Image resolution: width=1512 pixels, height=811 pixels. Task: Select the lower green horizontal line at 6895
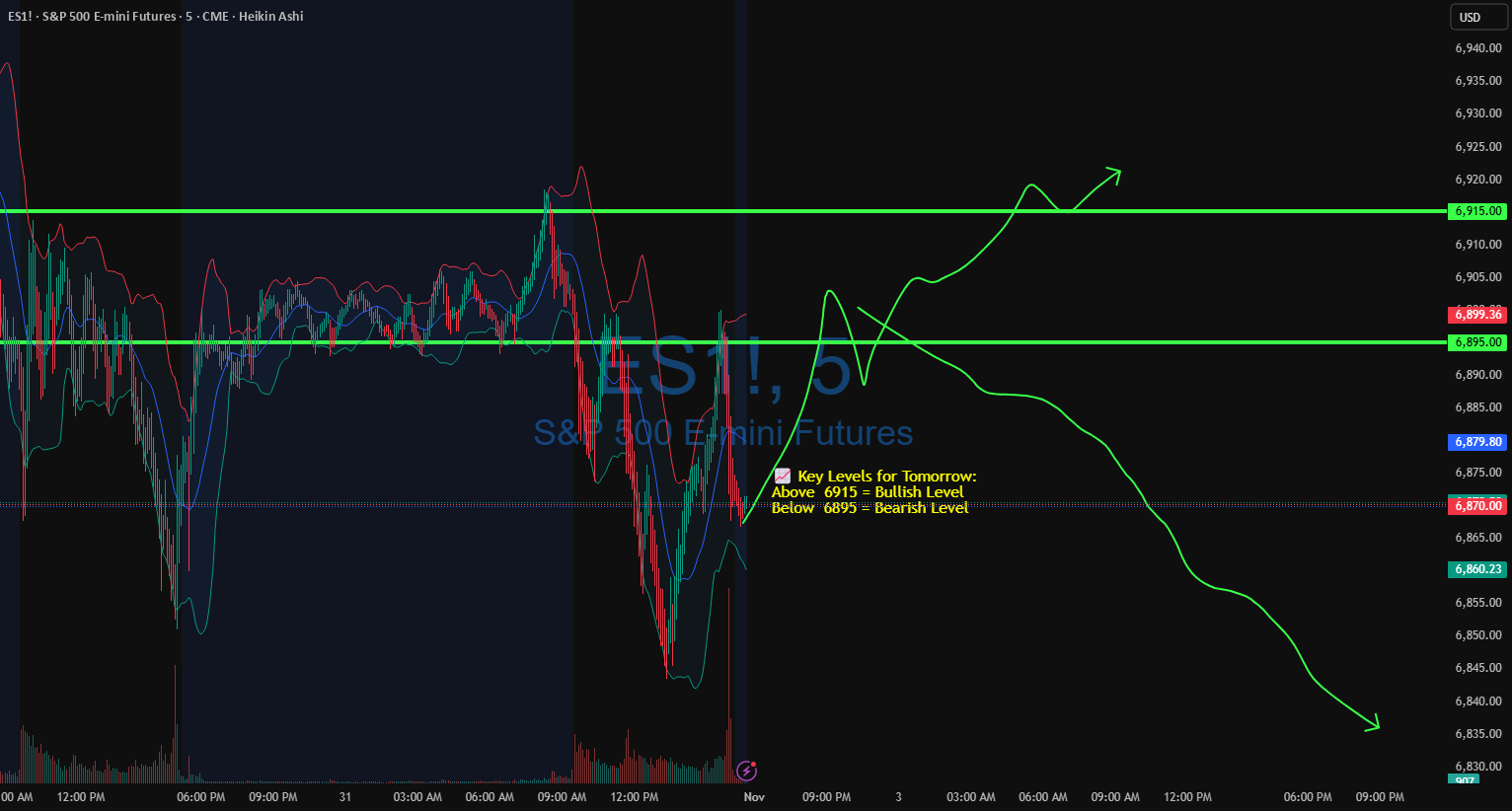723,342
